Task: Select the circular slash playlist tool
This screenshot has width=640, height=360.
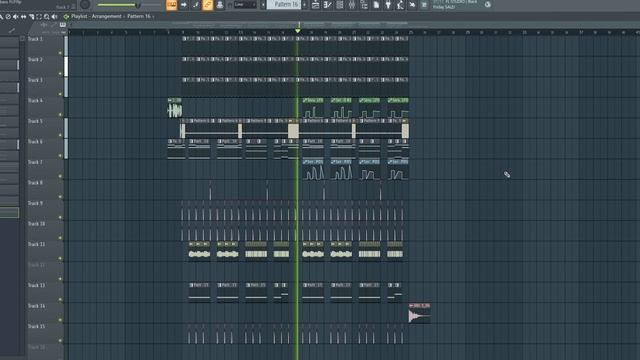Action: pos(8,17)
